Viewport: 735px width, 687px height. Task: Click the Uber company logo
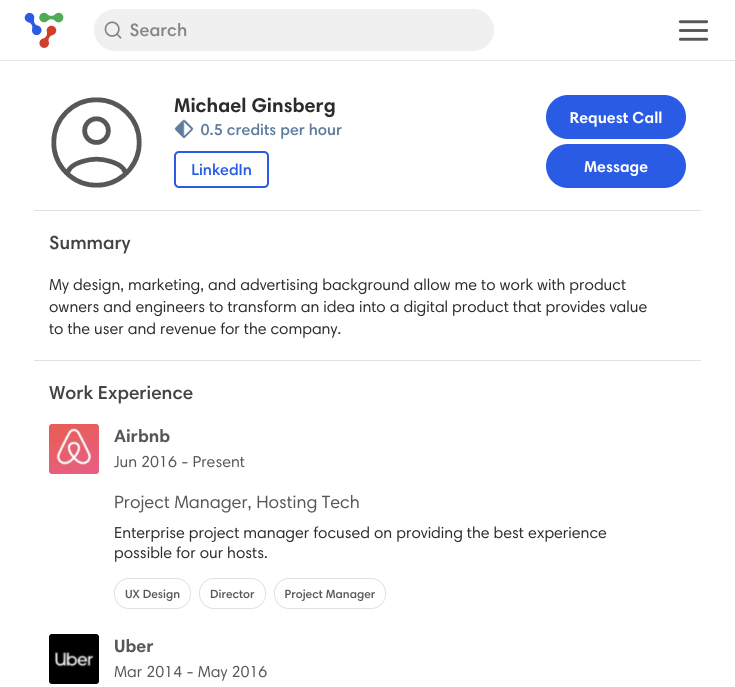pyautogui.click(x=74, y=659)
